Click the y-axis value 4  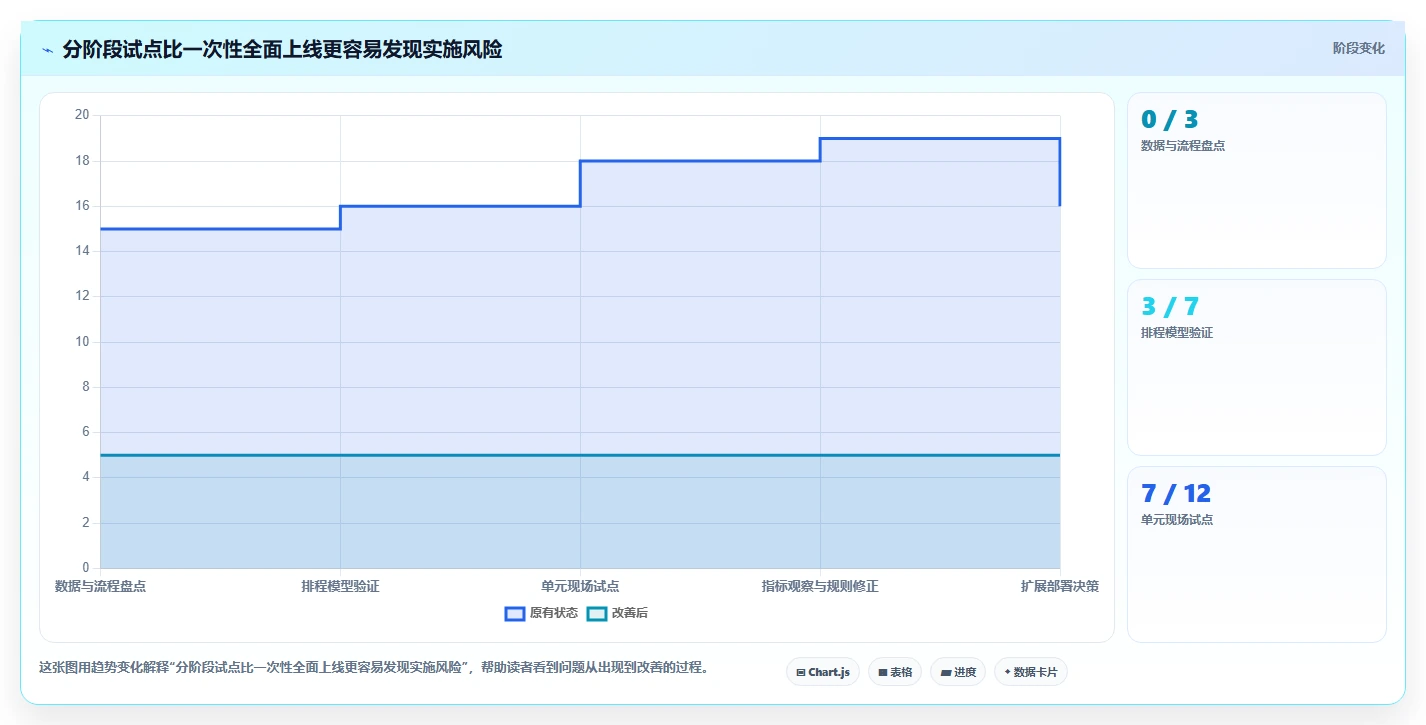[x=86, y=477]
